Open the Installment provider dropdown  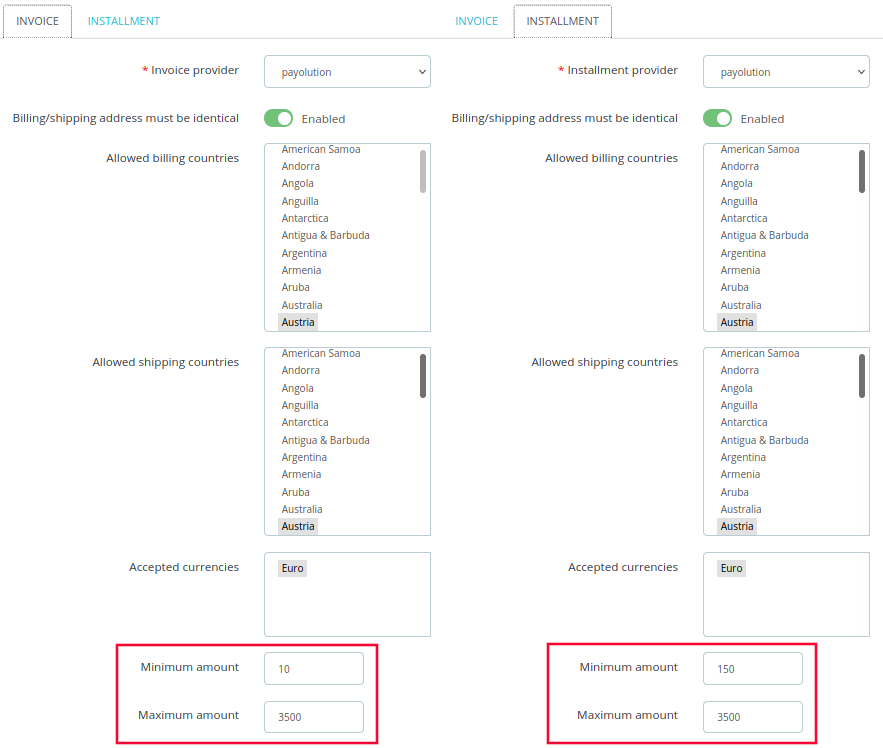(x=786, y=72)
